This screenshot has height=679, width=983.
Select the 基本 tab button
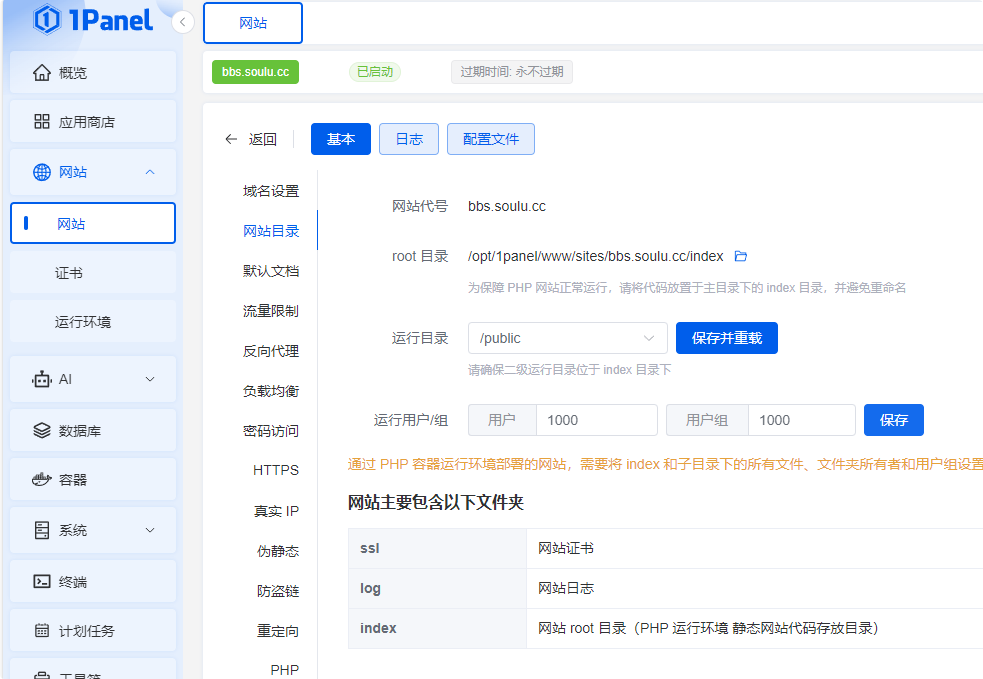tap(341, 139)
